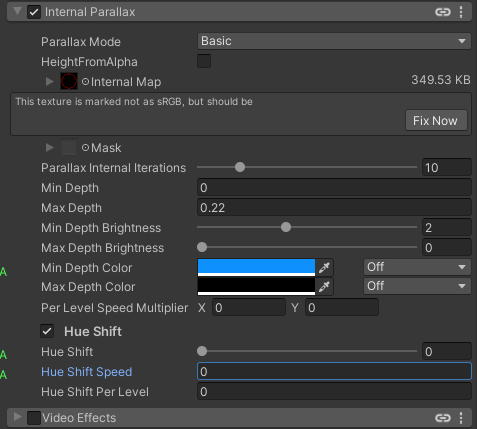This screenshot has height=429, width=477.
Task: Click the Internal Parallax link icon
Action: tap(443, 12)
